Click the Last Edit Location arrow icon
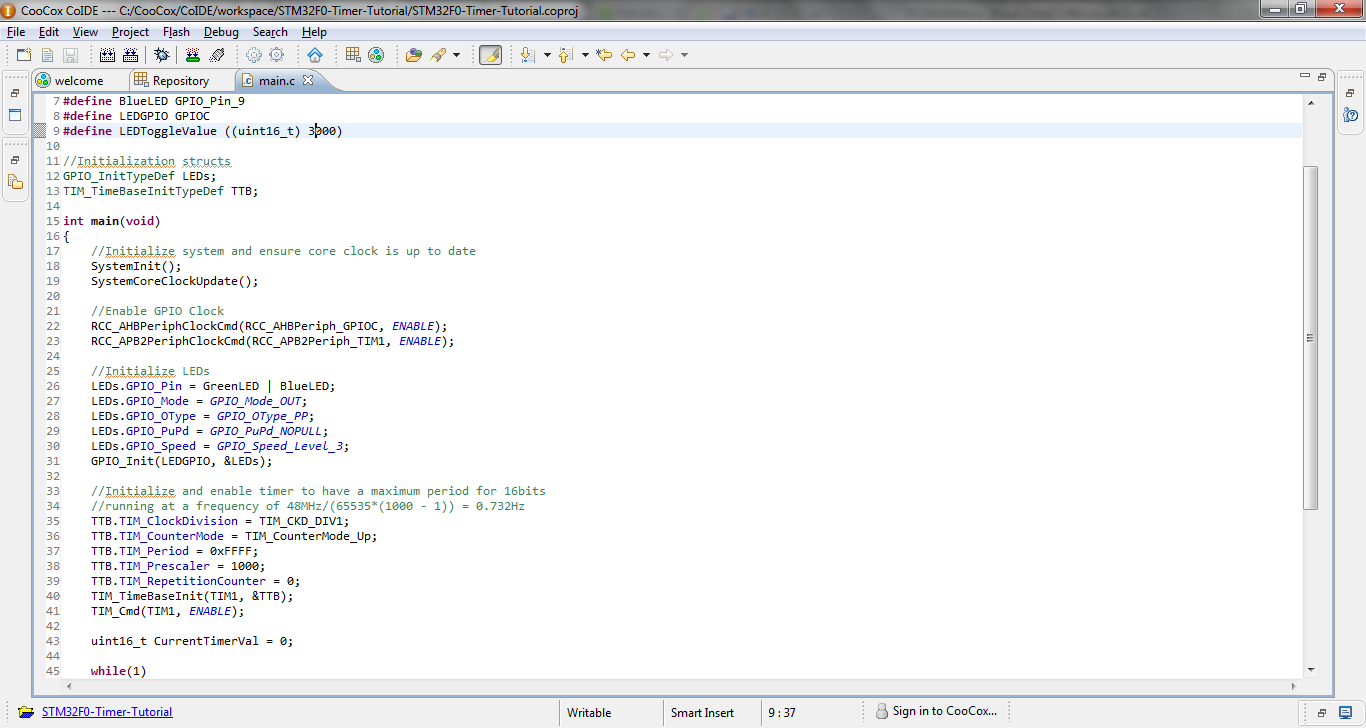Screen dimensions: 1366x728 [x=604, y=55]
